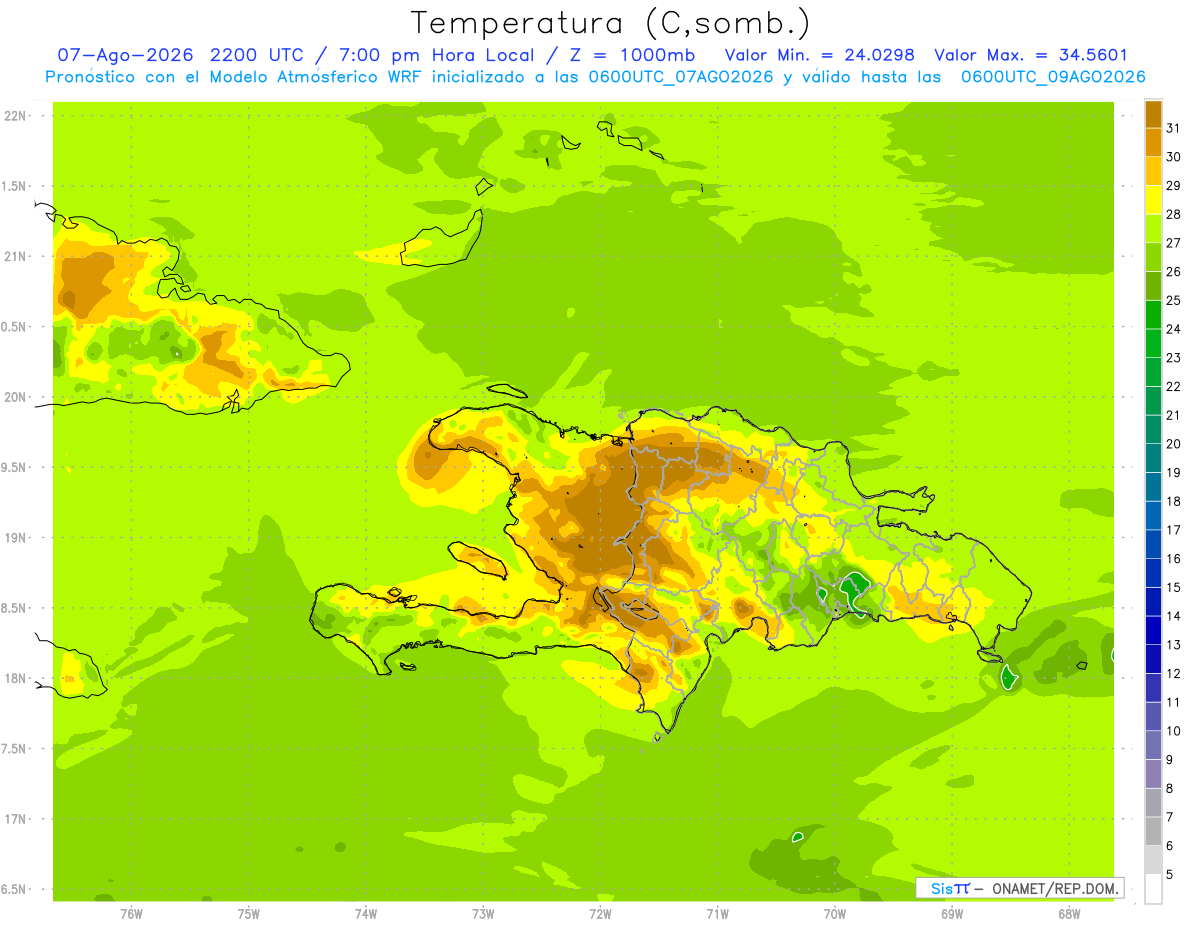This screenshot has width=1200, height=927.
Task: Pick the yellow swatch between 28 and 29
Action: 1153,200
